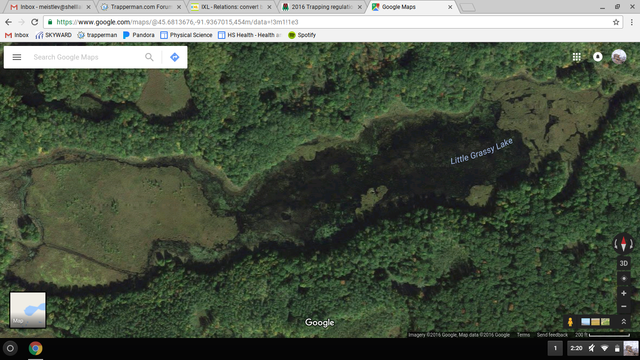Reset the compass to north

click(623, 244)
